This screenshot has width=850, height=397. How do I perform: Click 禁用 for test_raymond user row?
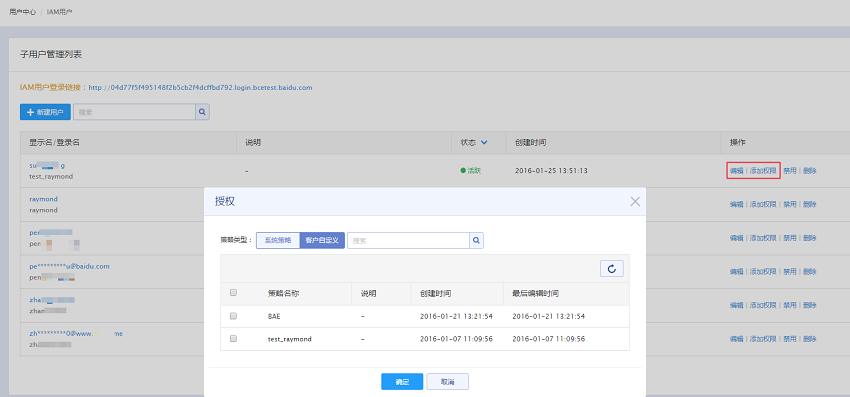pyautogui.click(x=790, y=171)
